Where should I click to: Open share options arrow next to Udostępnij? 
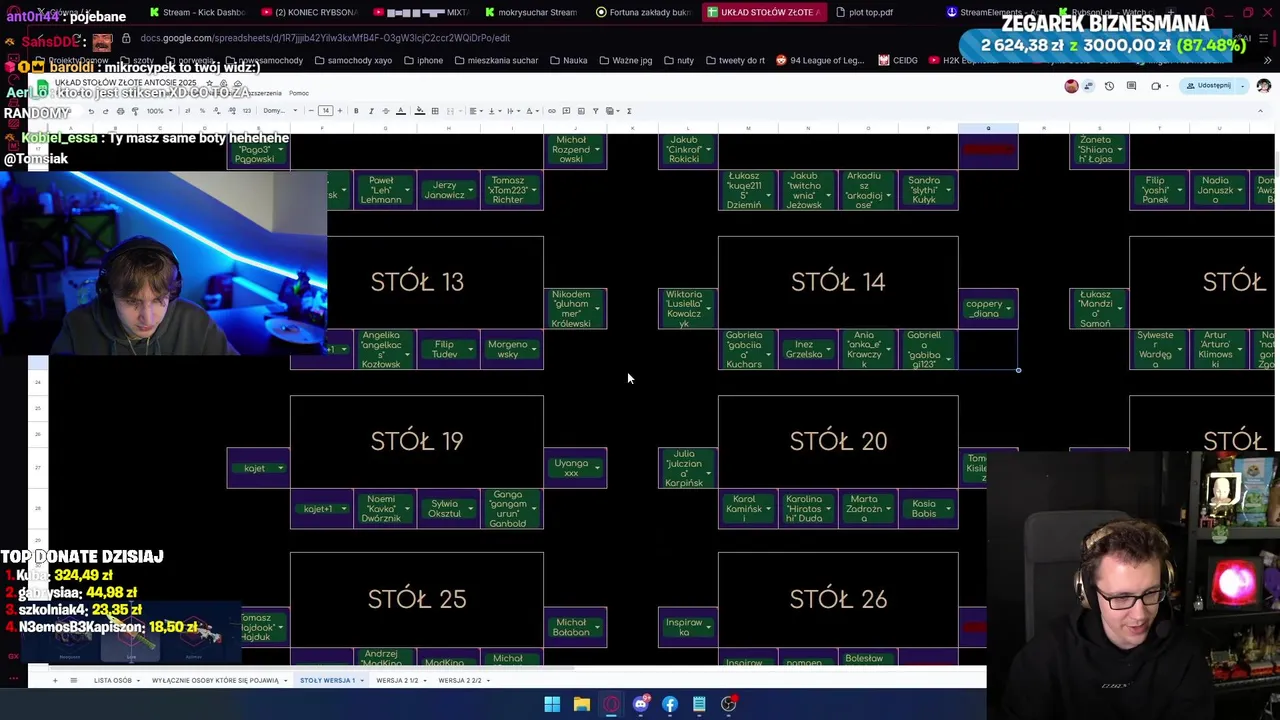(1243, 86)
